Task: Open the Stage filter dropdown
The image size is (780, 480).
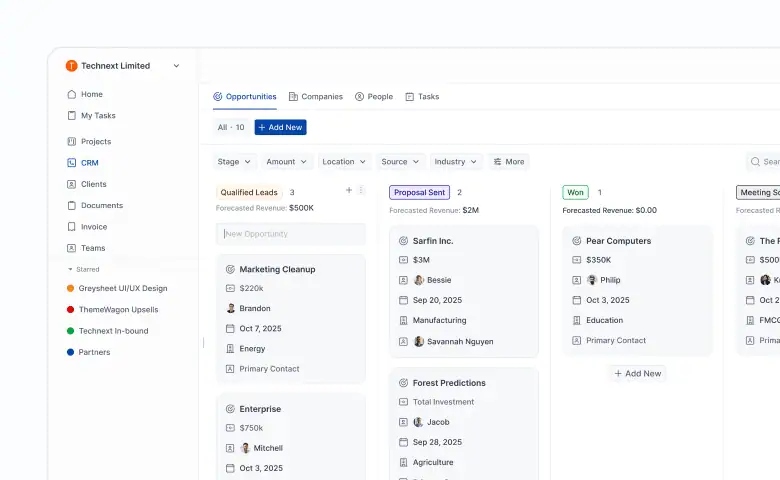Action: coord(235,162)
